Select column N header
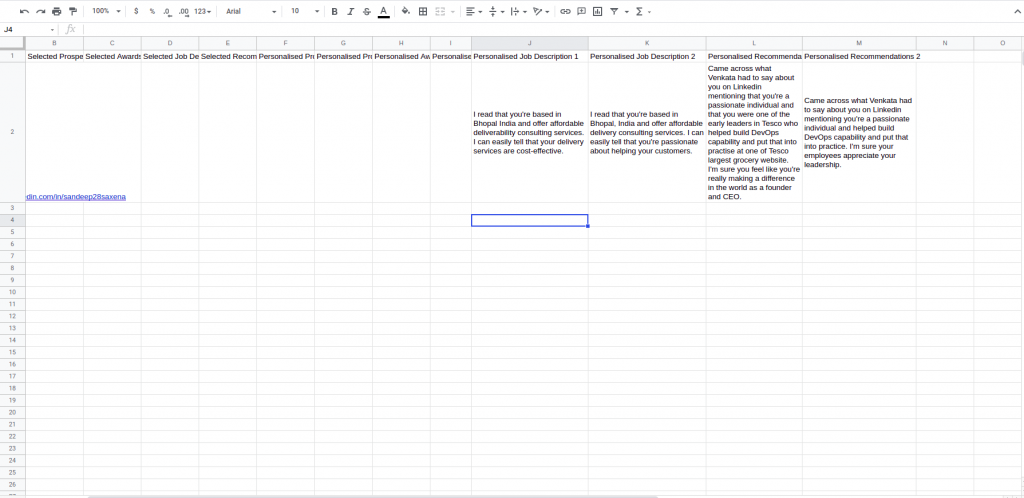 click(945, 43)
